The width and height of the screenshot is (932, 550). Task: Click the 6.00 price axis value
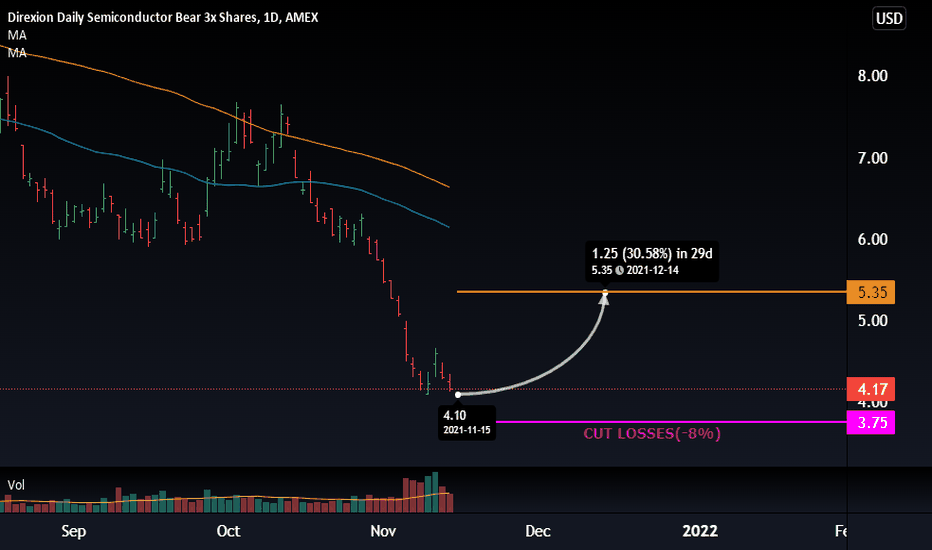click(872, 240)
